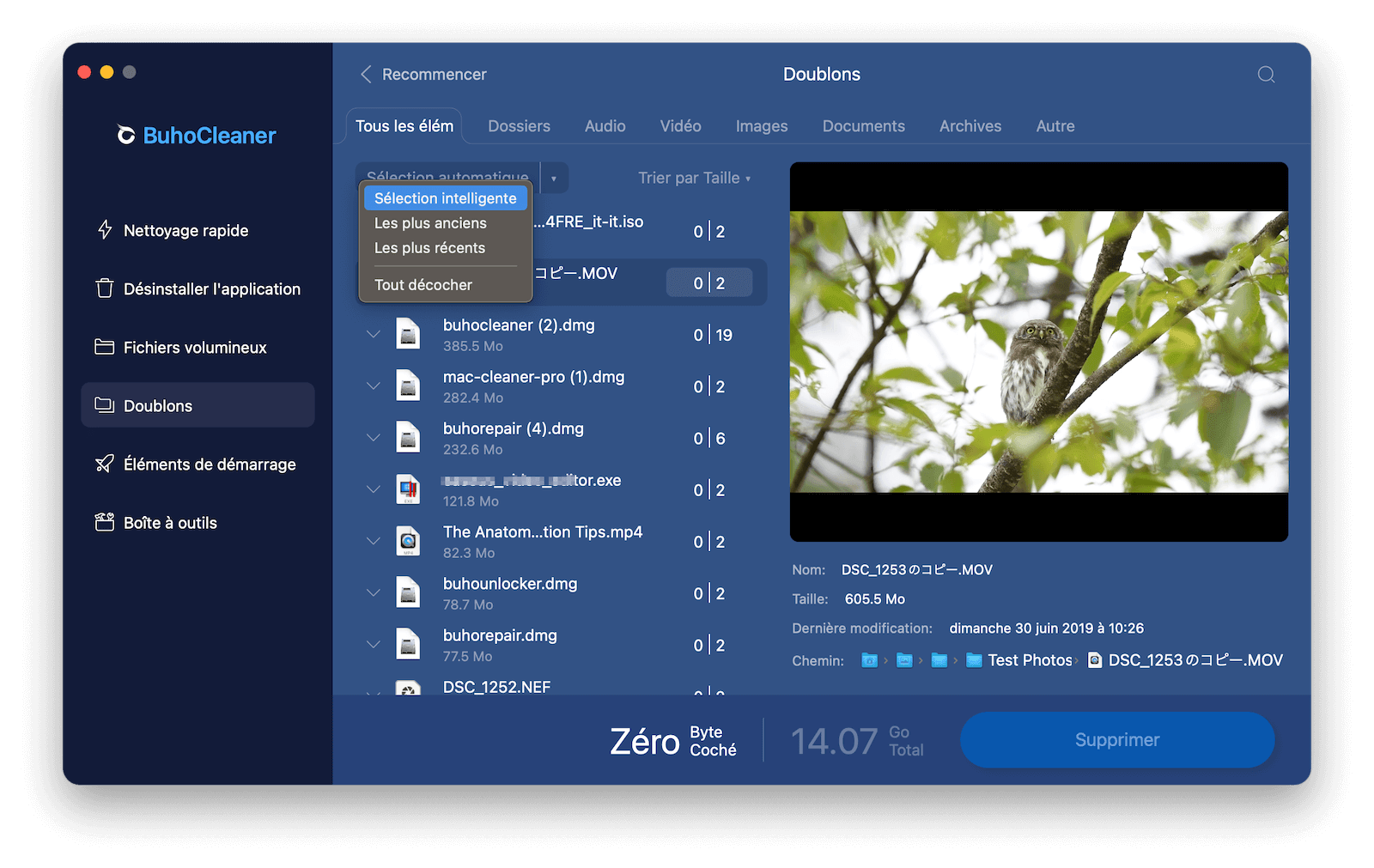Choose Les plus récents option
1374x868 pixels.
tap(429, 248)
